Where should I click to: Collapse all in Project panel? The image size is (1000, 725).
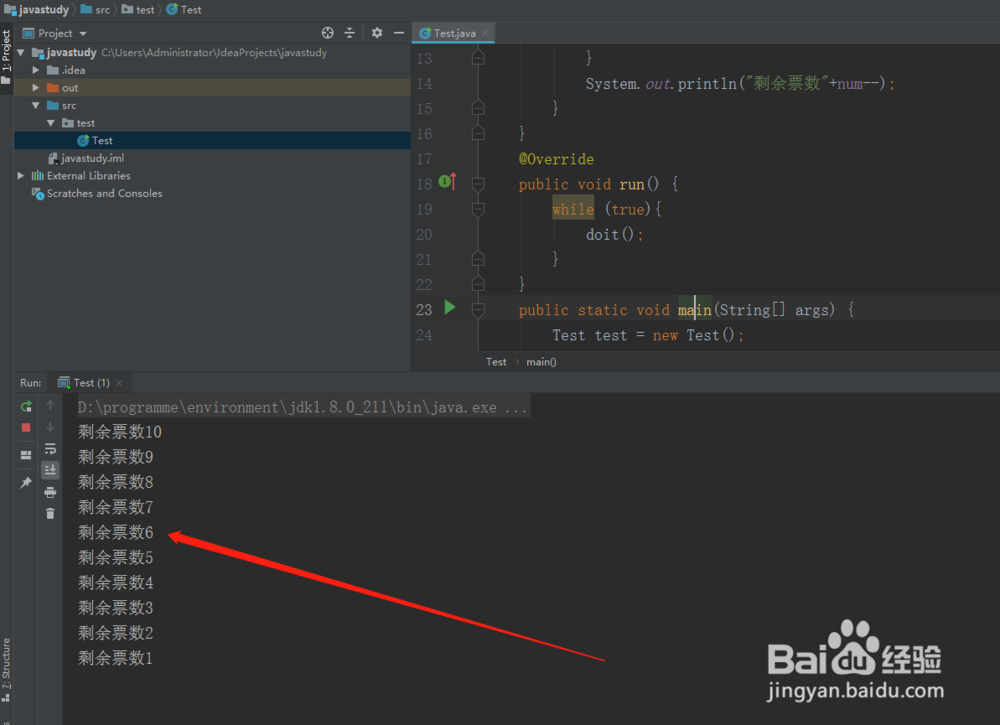click(x=349, y=33)
